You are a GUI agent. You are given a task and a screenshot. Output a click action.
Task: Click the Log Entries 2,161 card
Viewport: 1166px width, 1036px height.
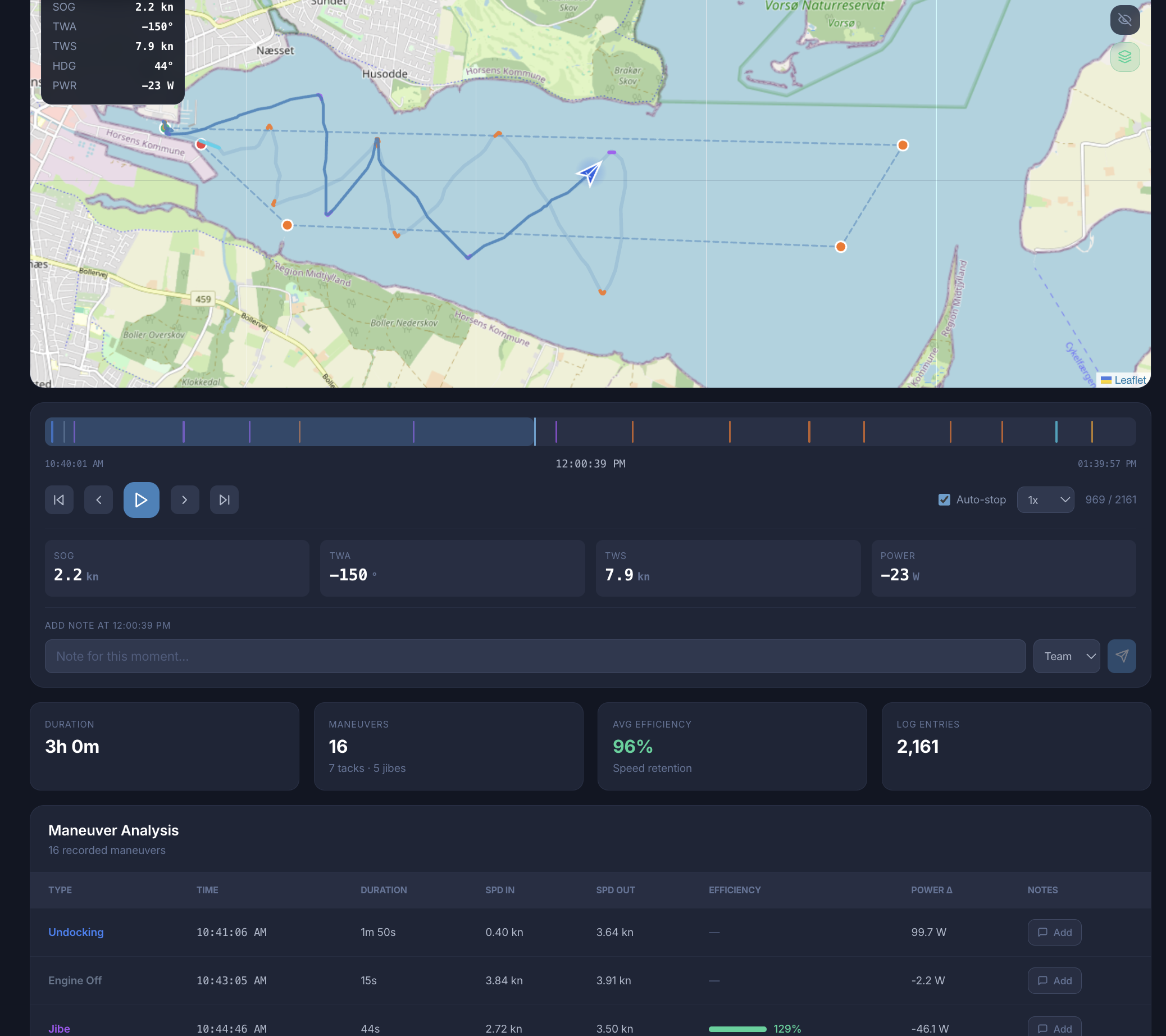(x=1016, y=746)
